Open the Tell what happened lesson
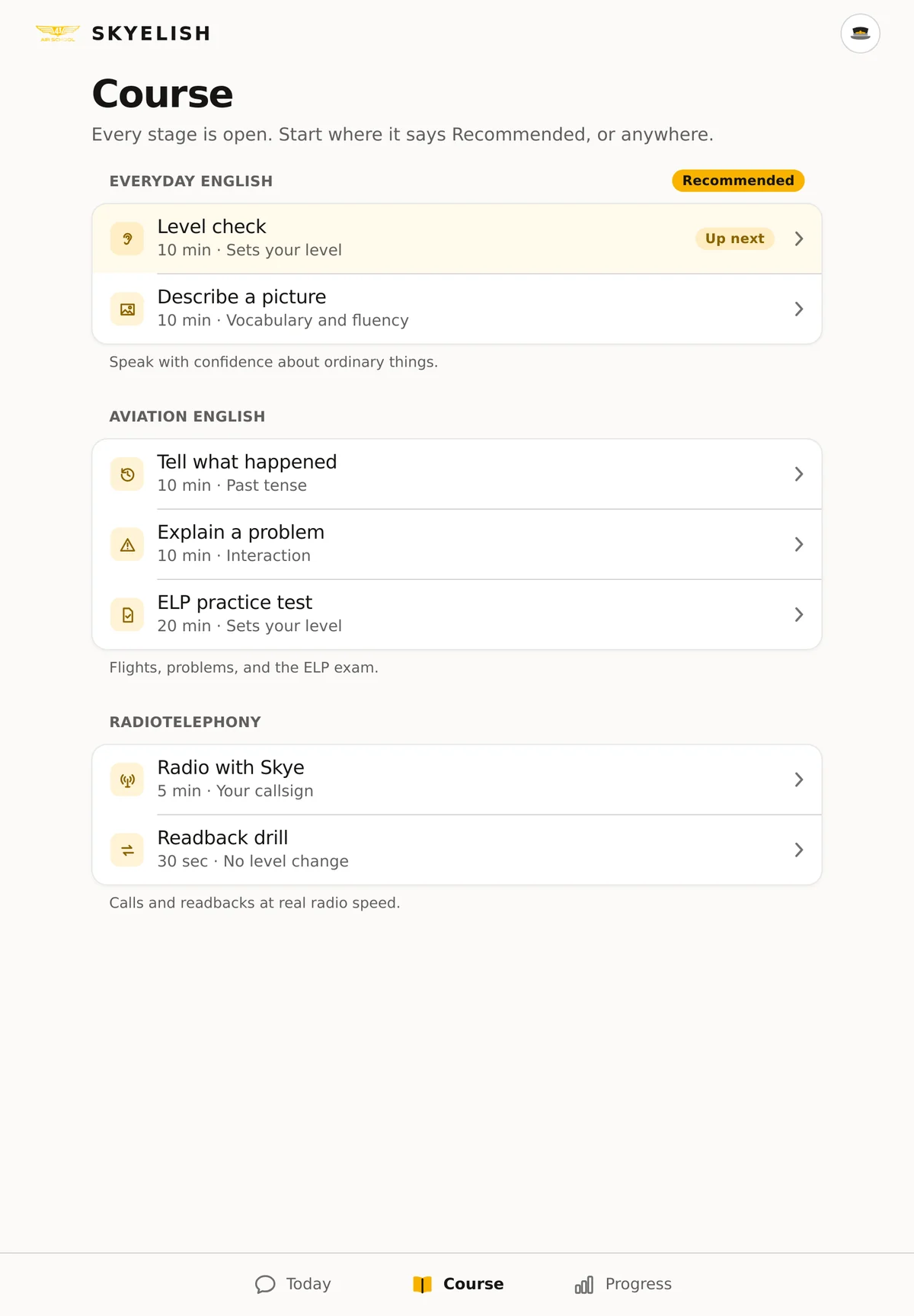This screenshot has height=1316, width=914. point(457,474)
